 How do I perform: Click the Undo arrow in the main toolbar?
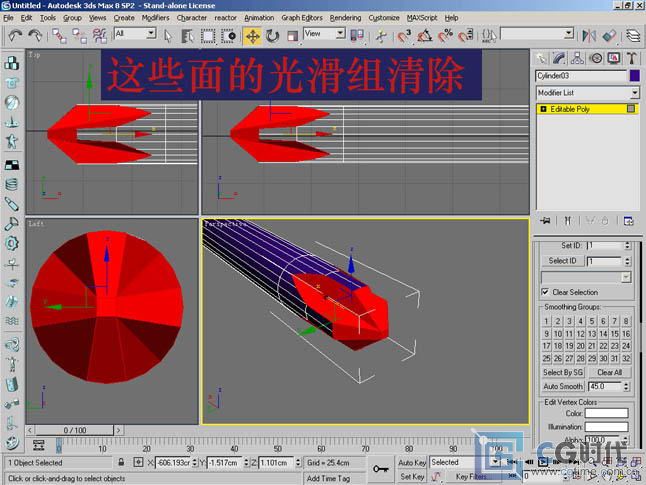[x=15, y=36]
